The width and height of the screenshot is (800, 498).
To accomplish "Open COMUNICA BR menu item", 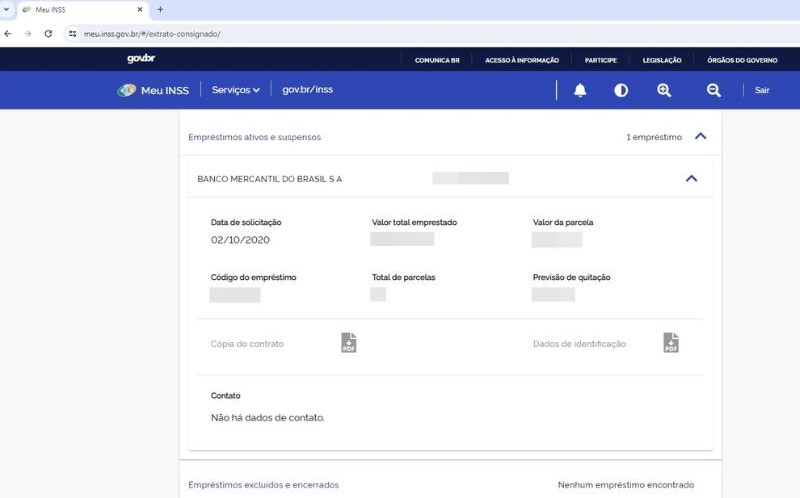I will tap(437, 60).
